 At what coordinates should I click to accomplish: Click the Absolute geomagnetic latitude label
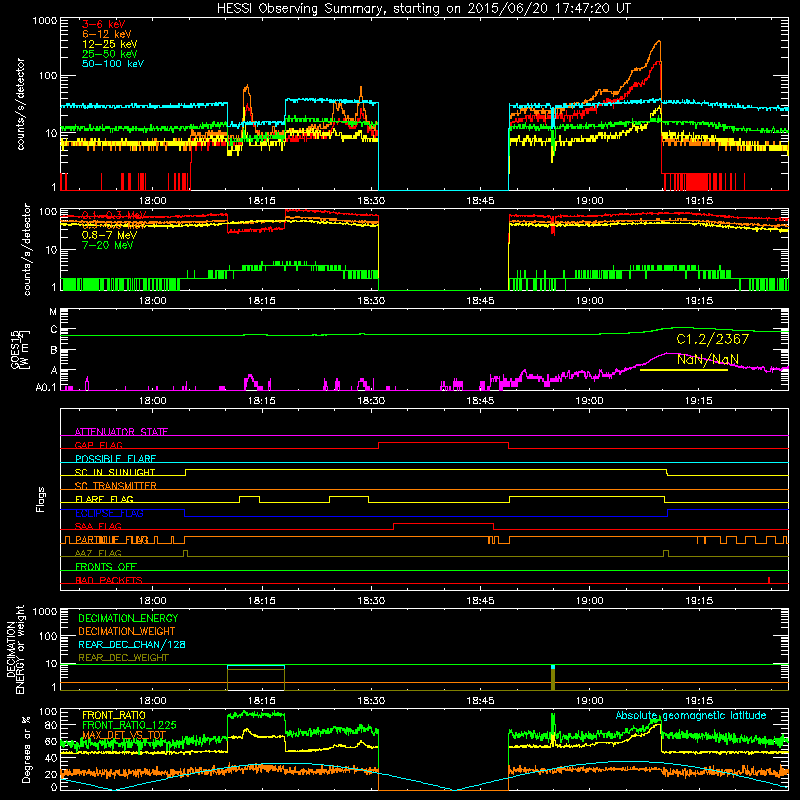691,716
